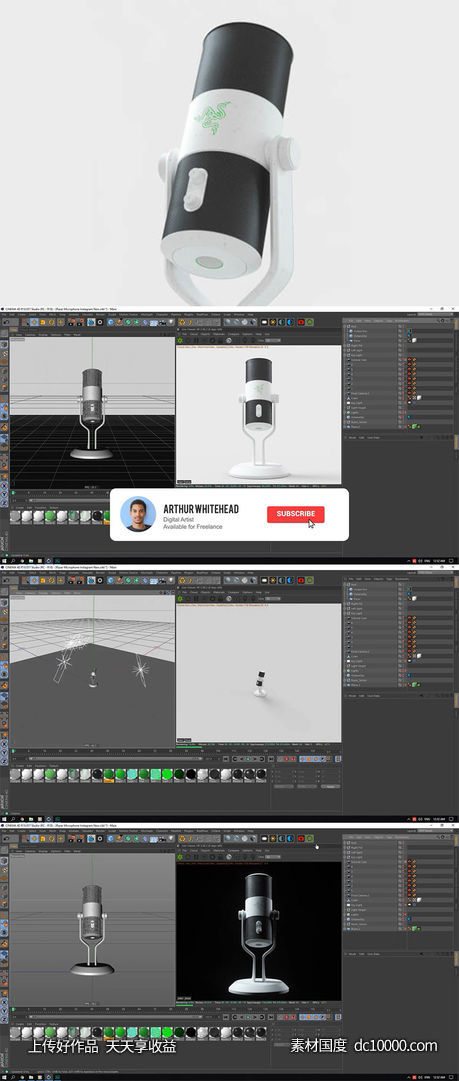Click the red SUBSCRIBE button

296,514
